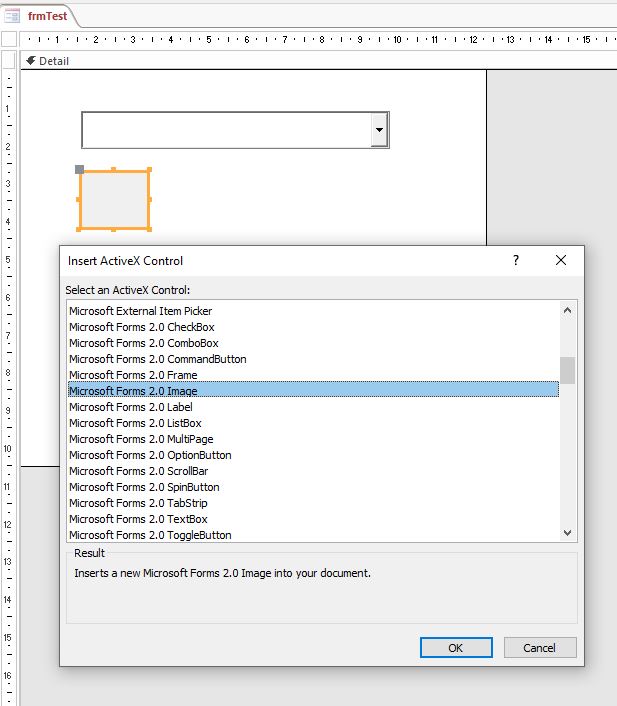Cancel the Insert ActiveX Control dialog
The width and height of the screenshot is (617, 706).
pos(540,647)
